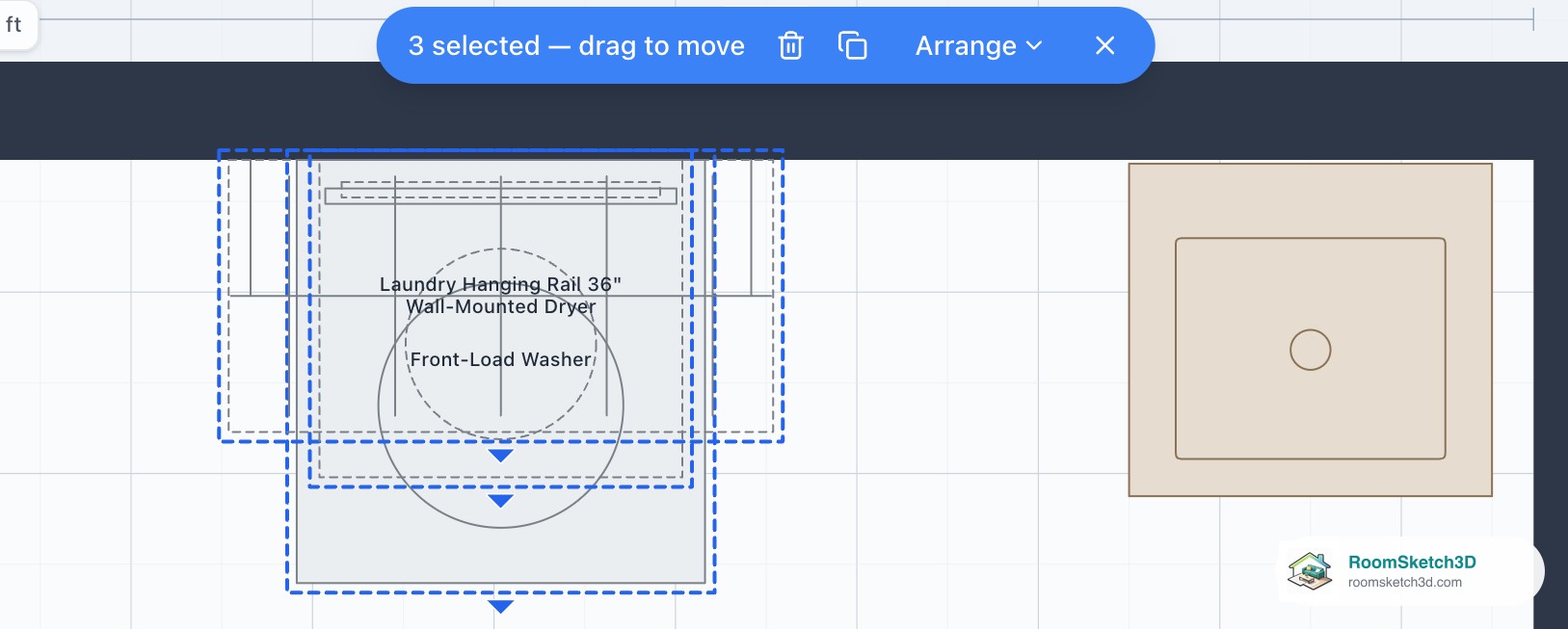
Task: Click the beige sink object
Action: click(x=1311, y=329)
